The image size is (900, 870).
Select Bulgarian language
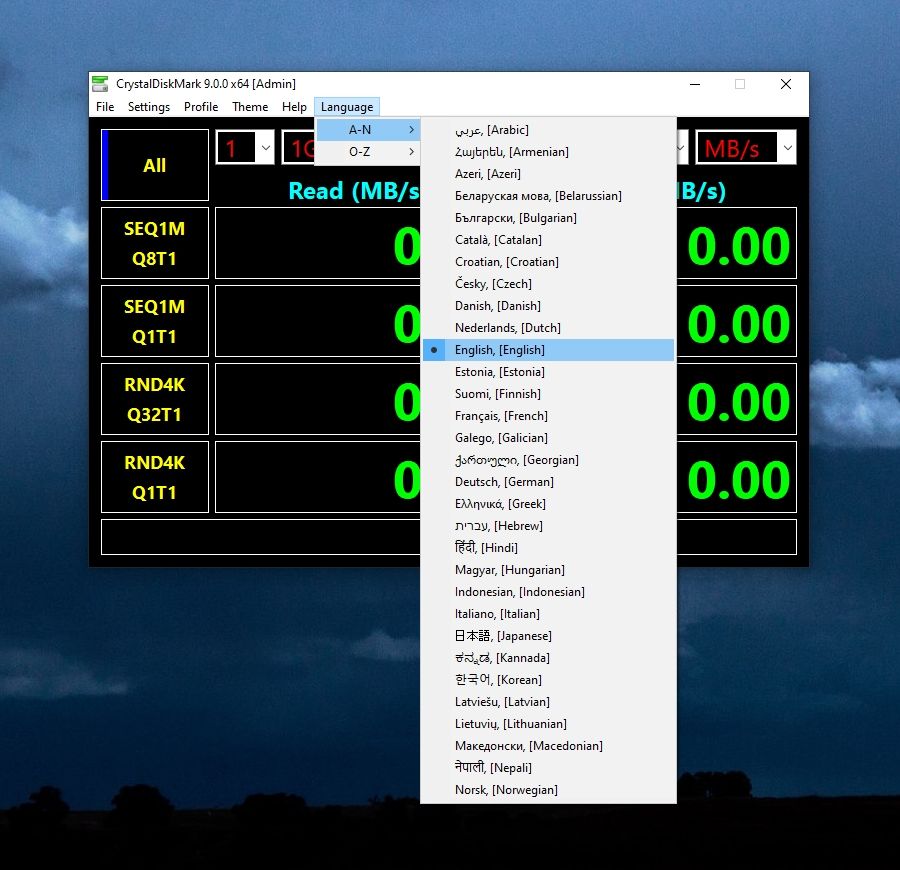pyautogui.click(x=548, y=218)
